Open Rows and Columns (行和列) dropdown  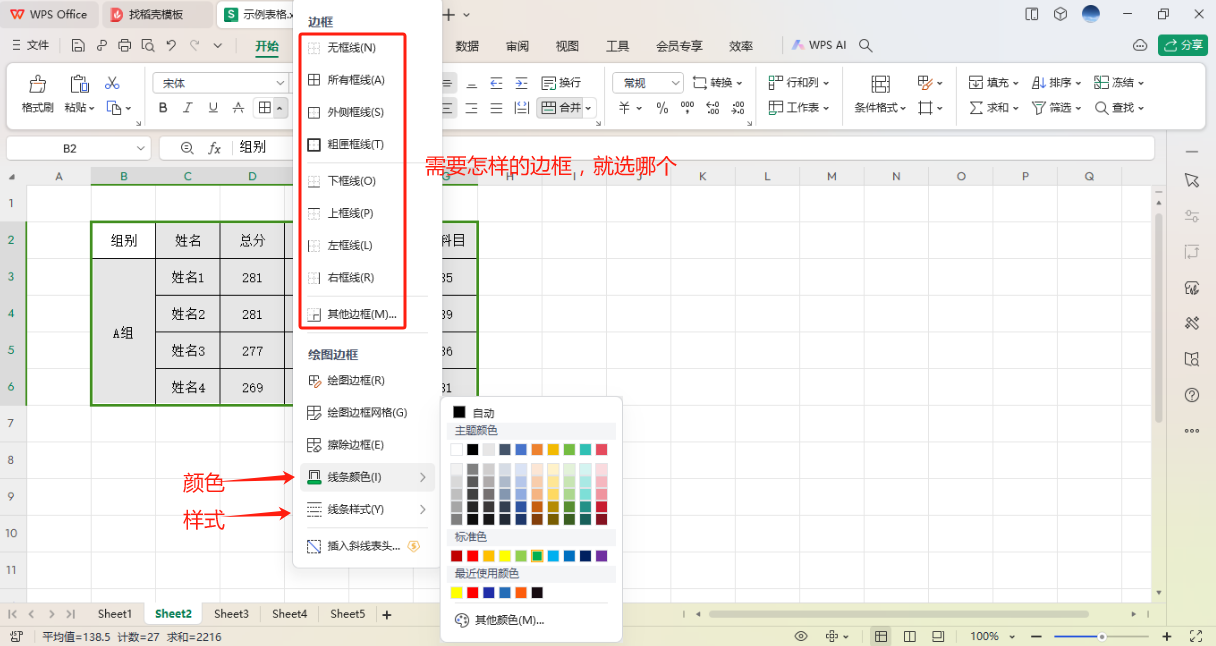[800, 83]
